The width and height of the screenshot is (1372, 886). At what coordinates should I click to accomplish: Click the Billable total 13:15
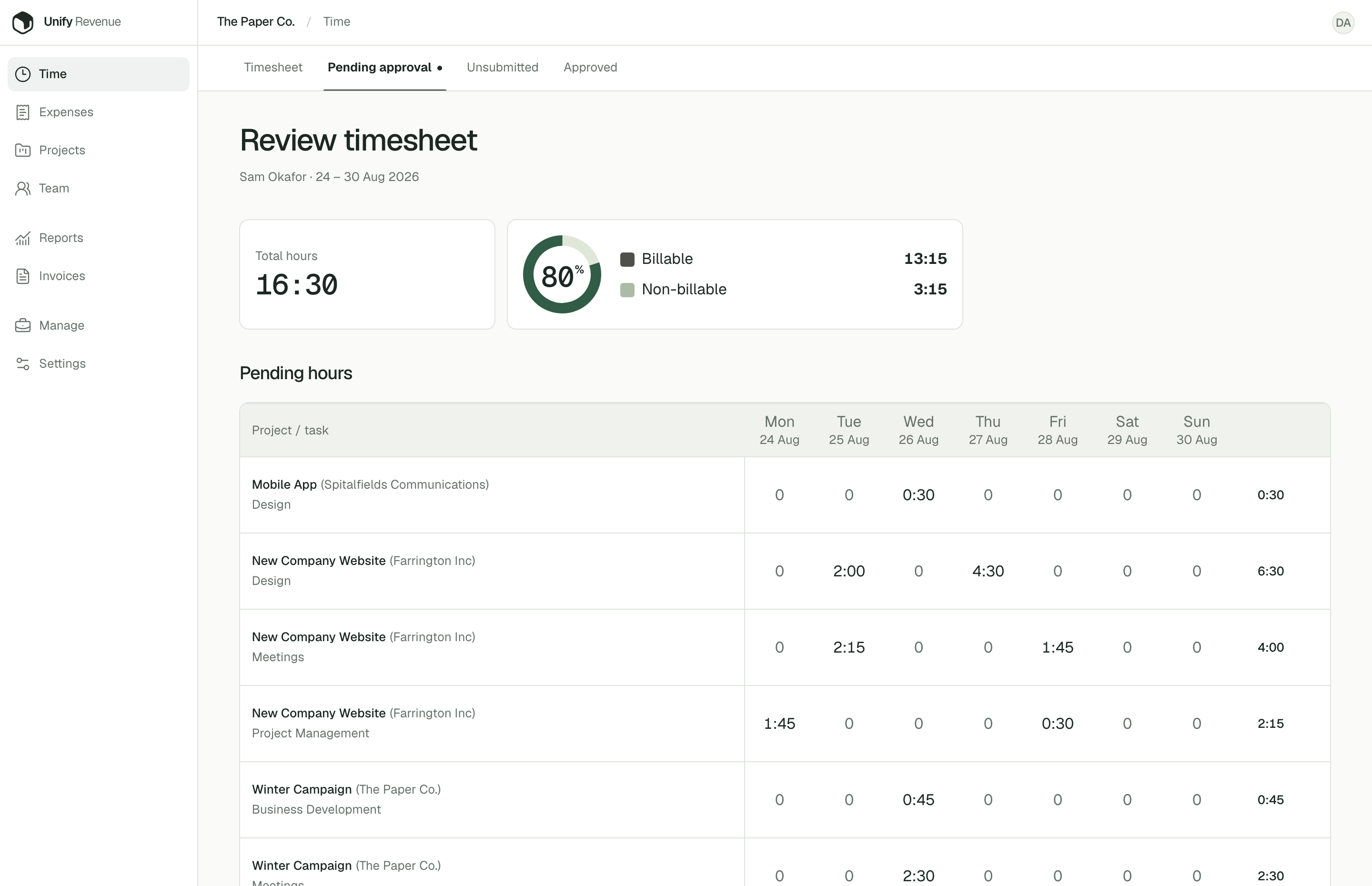[x=925, y=259]
